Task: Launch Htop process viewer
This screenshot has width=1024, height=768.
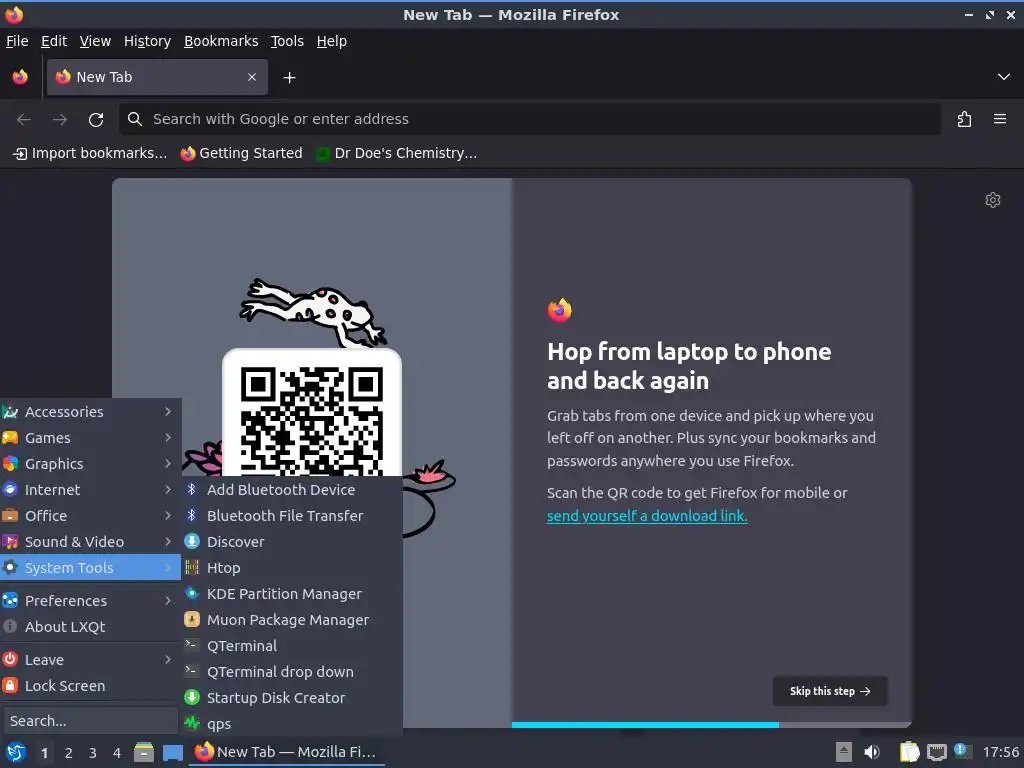Action: pyautogui.click(x=292, y=568)
